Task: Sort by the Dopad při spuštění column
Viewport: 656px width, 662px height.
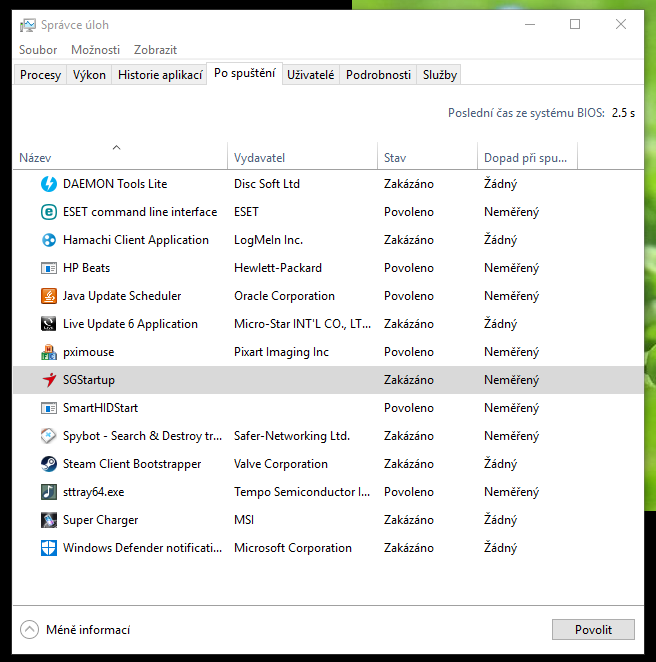Action: pos(527,157)
